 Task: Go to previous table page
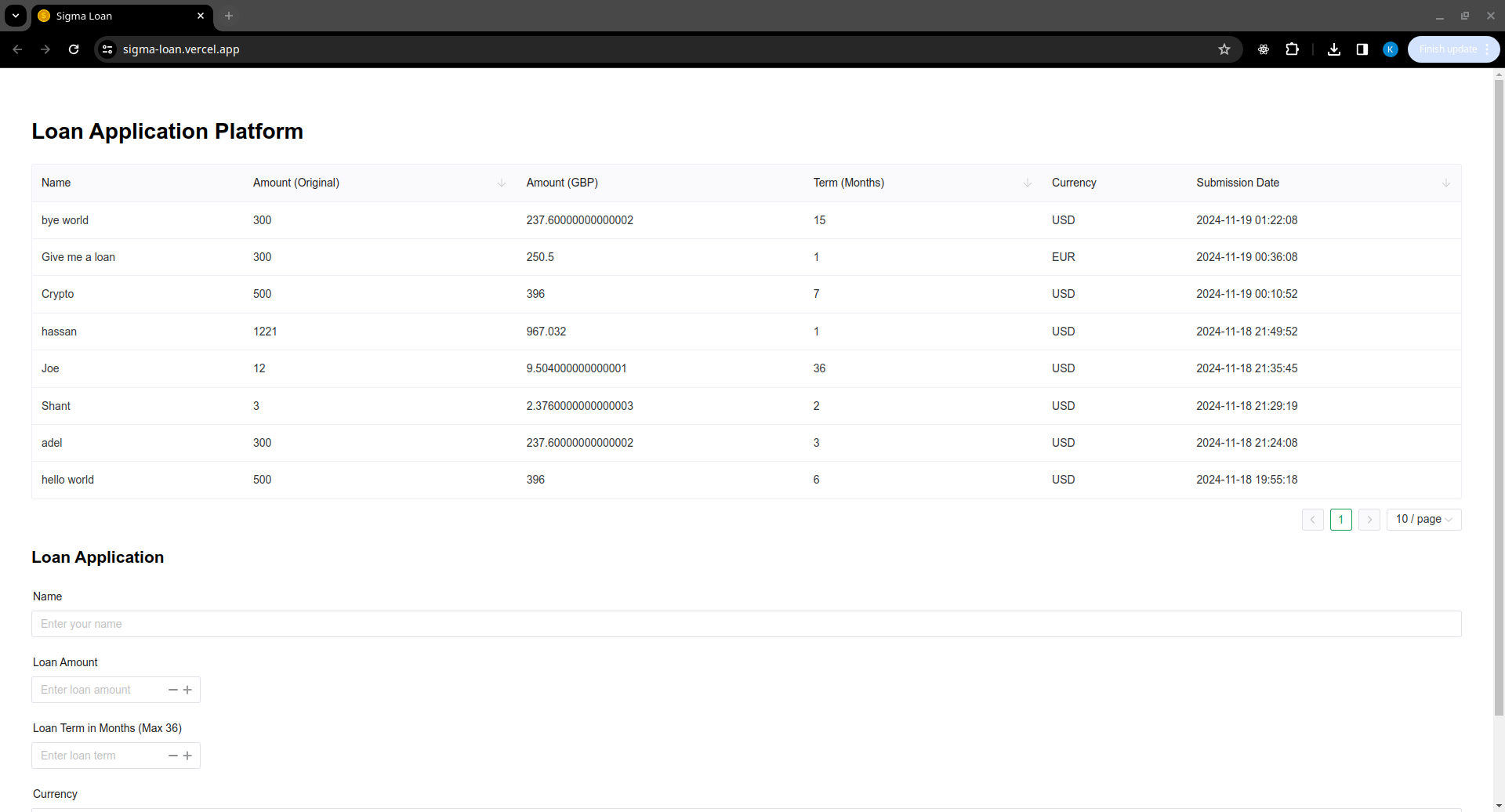1313,520
